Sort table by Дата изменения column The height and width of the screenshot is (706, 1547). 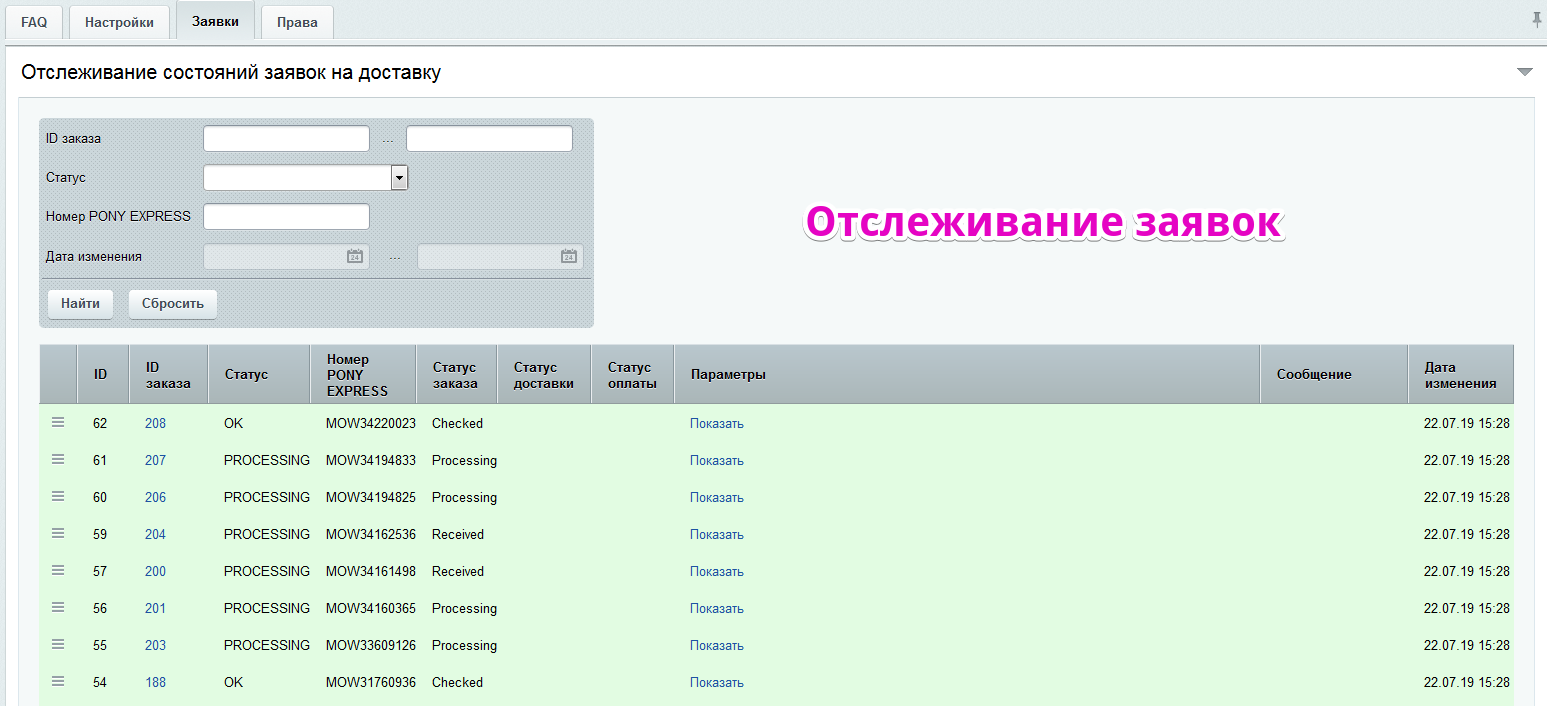1460,375
